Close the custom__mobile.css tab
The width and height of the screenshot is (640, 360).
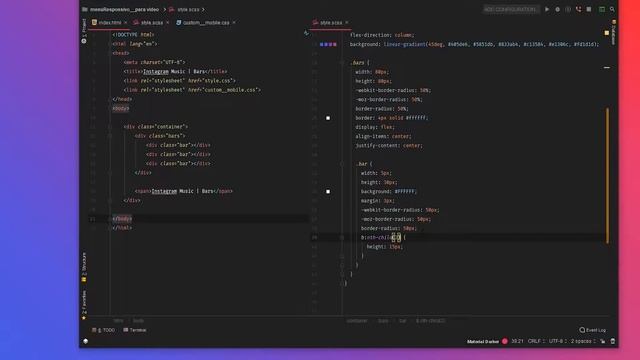pos(234,23)
